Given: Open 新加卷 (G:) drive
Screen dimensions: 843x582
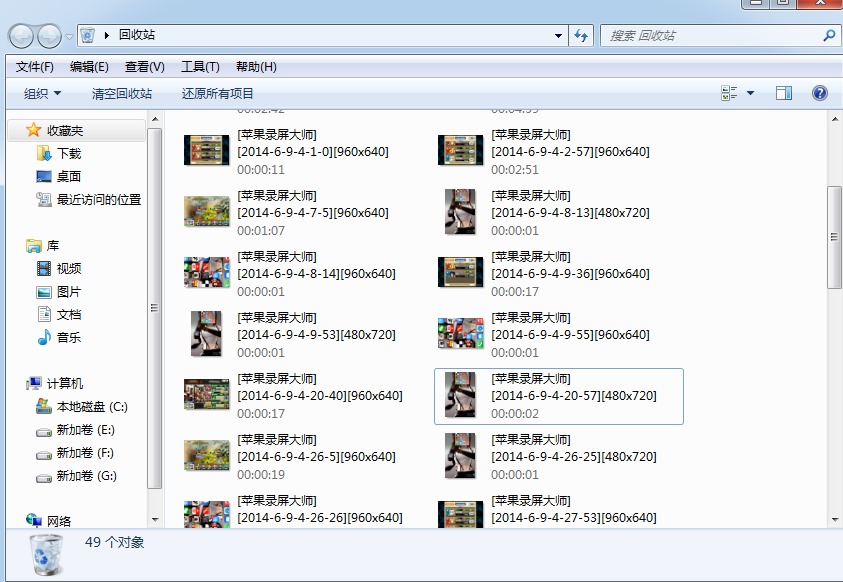Looking at the screenshot, I should pyautogui.click(x=87, y=476).
